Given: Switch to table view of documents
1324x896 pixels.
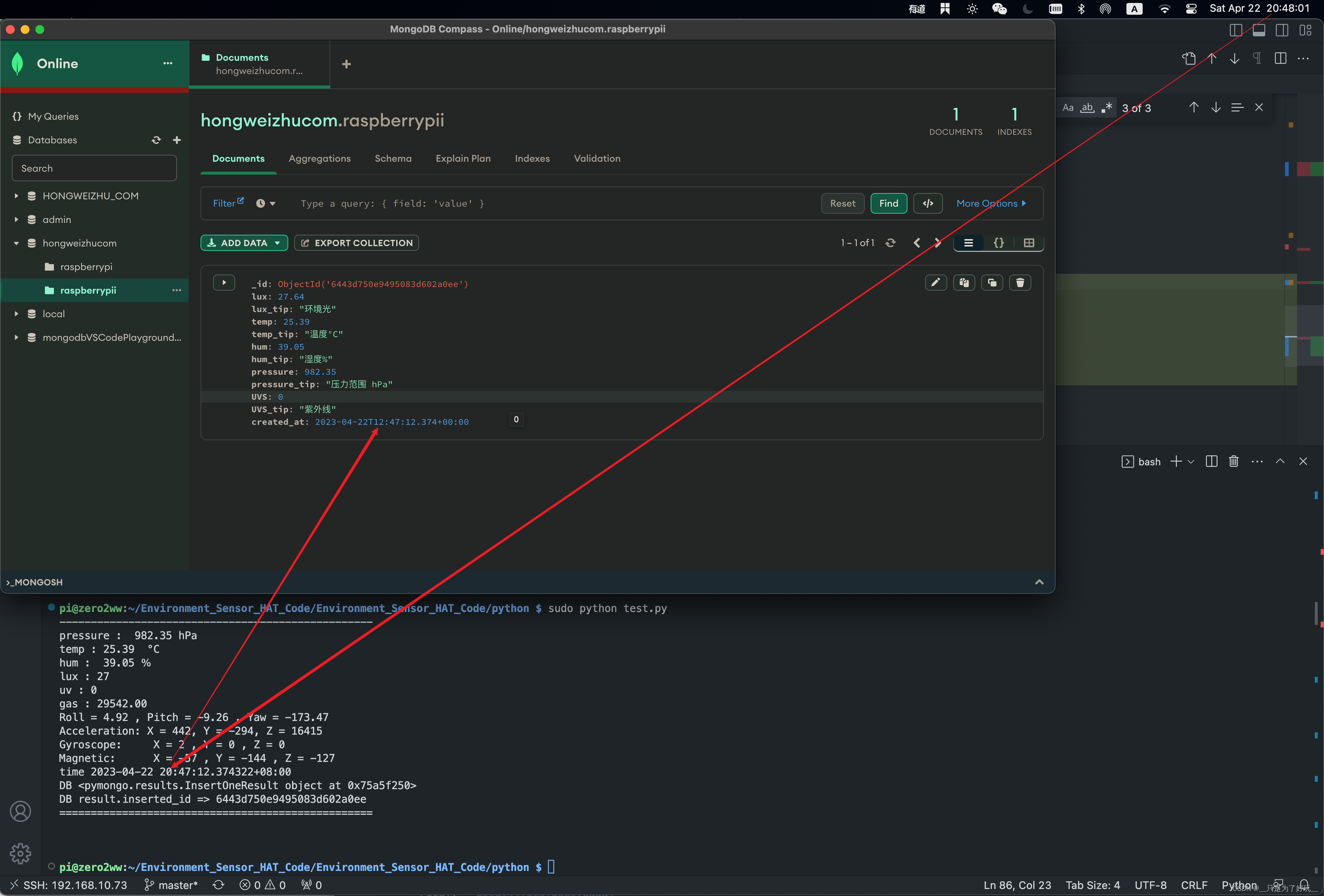Looking at the screenshot, I should click(x=1029, y=243).
